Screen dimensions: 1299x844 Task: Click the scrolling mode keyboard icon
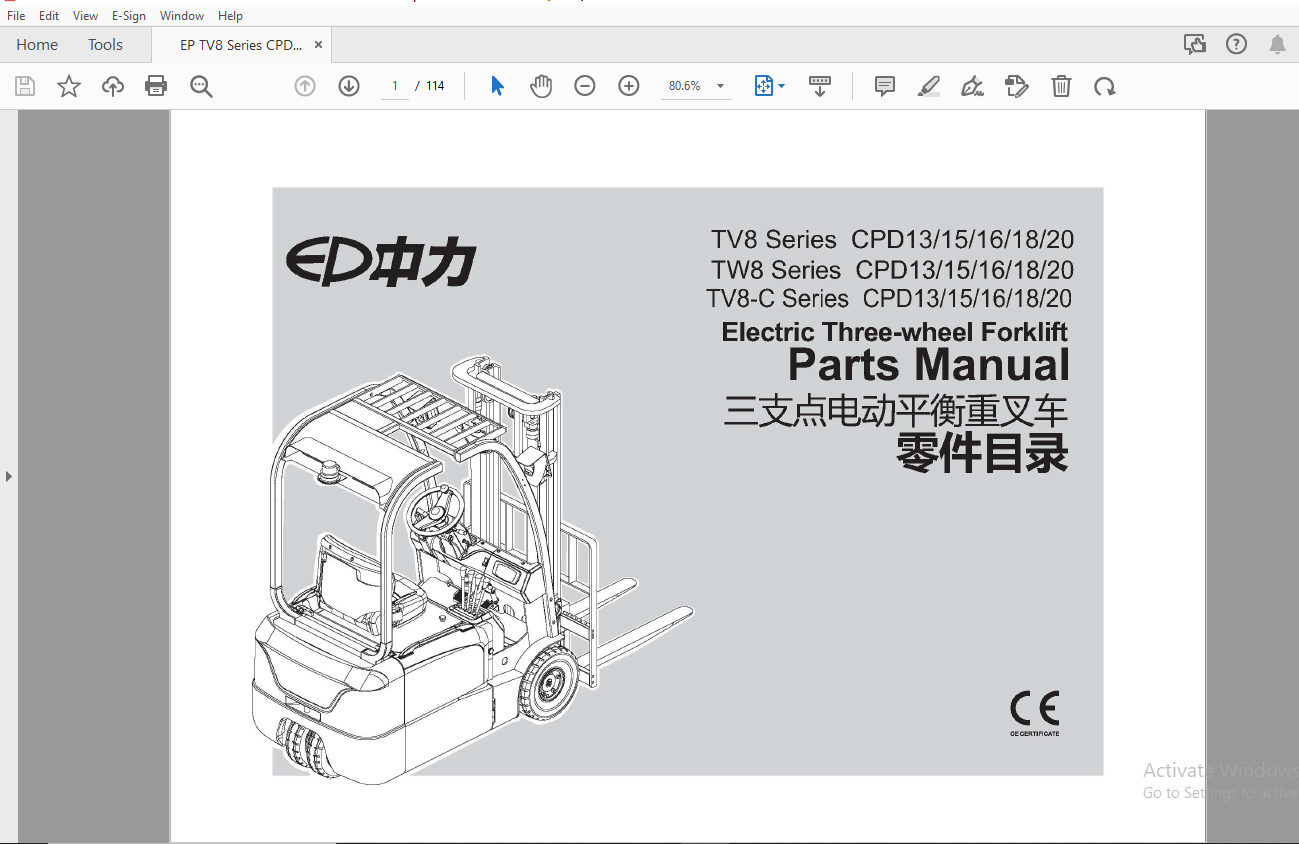820,86
